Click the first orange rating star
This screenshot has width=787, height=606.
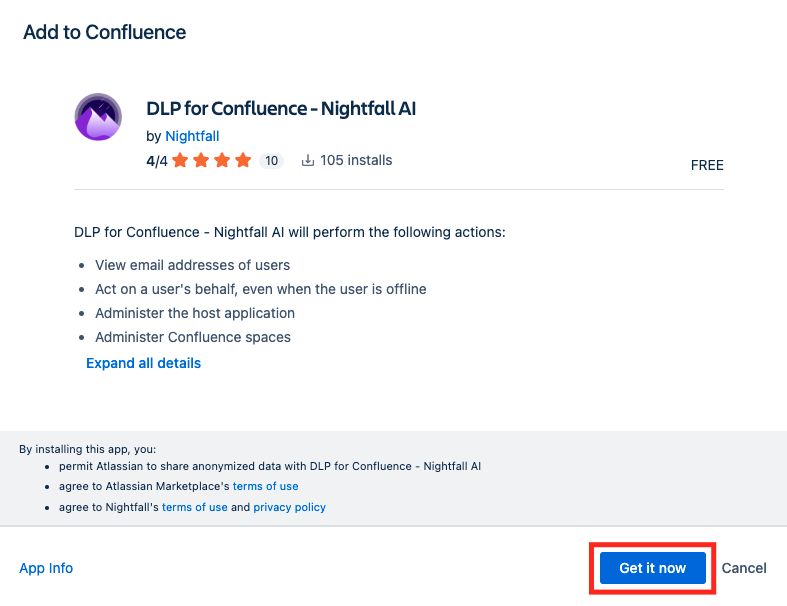pos(180,160)
